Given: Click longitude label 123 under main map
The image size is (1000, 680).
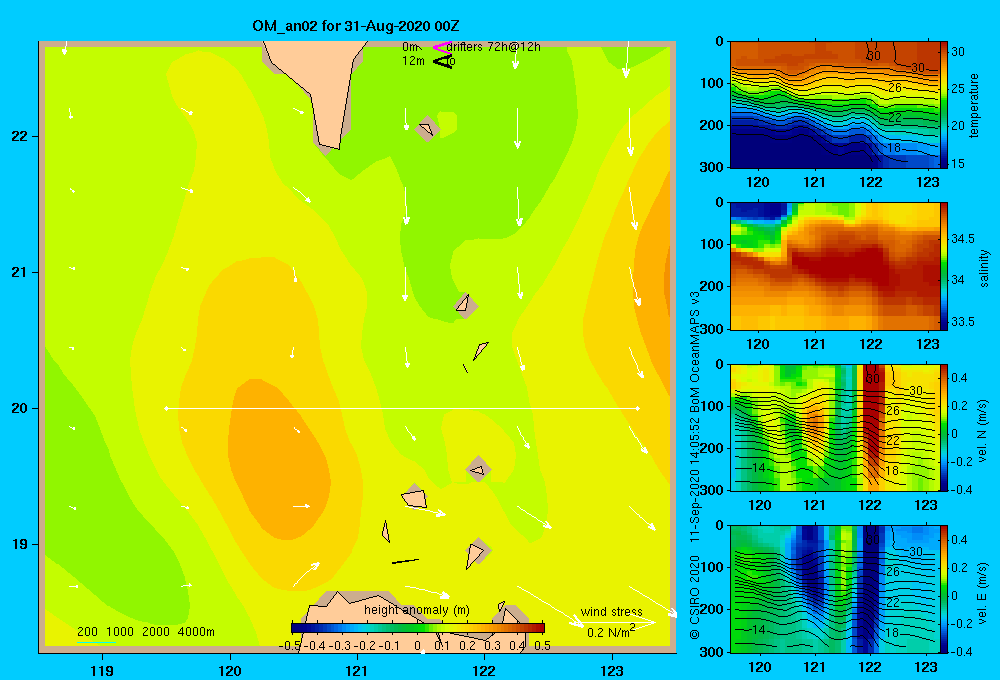Looking at the screenshot, I should pos(612,671).
